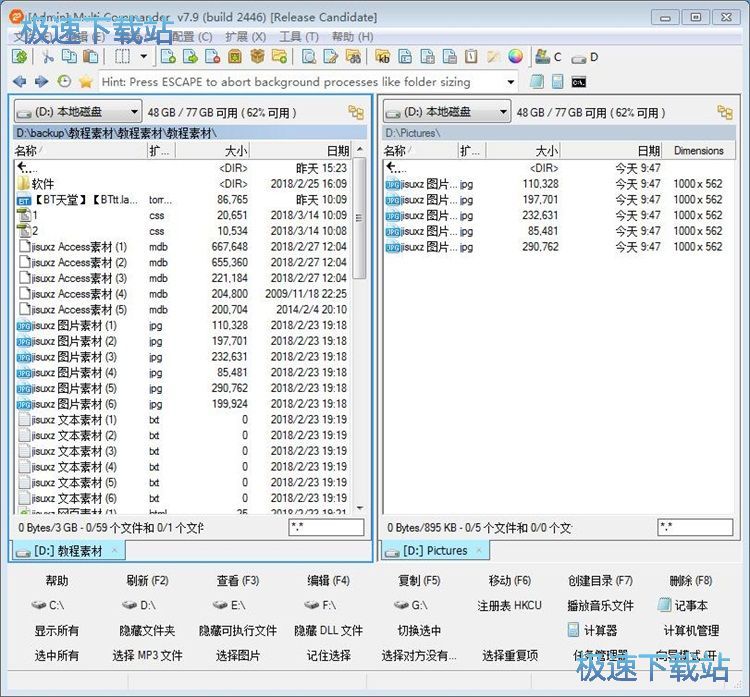Select the 软件 folder in left panel
The width and height of the screenshot is (750, 697).
184,184
